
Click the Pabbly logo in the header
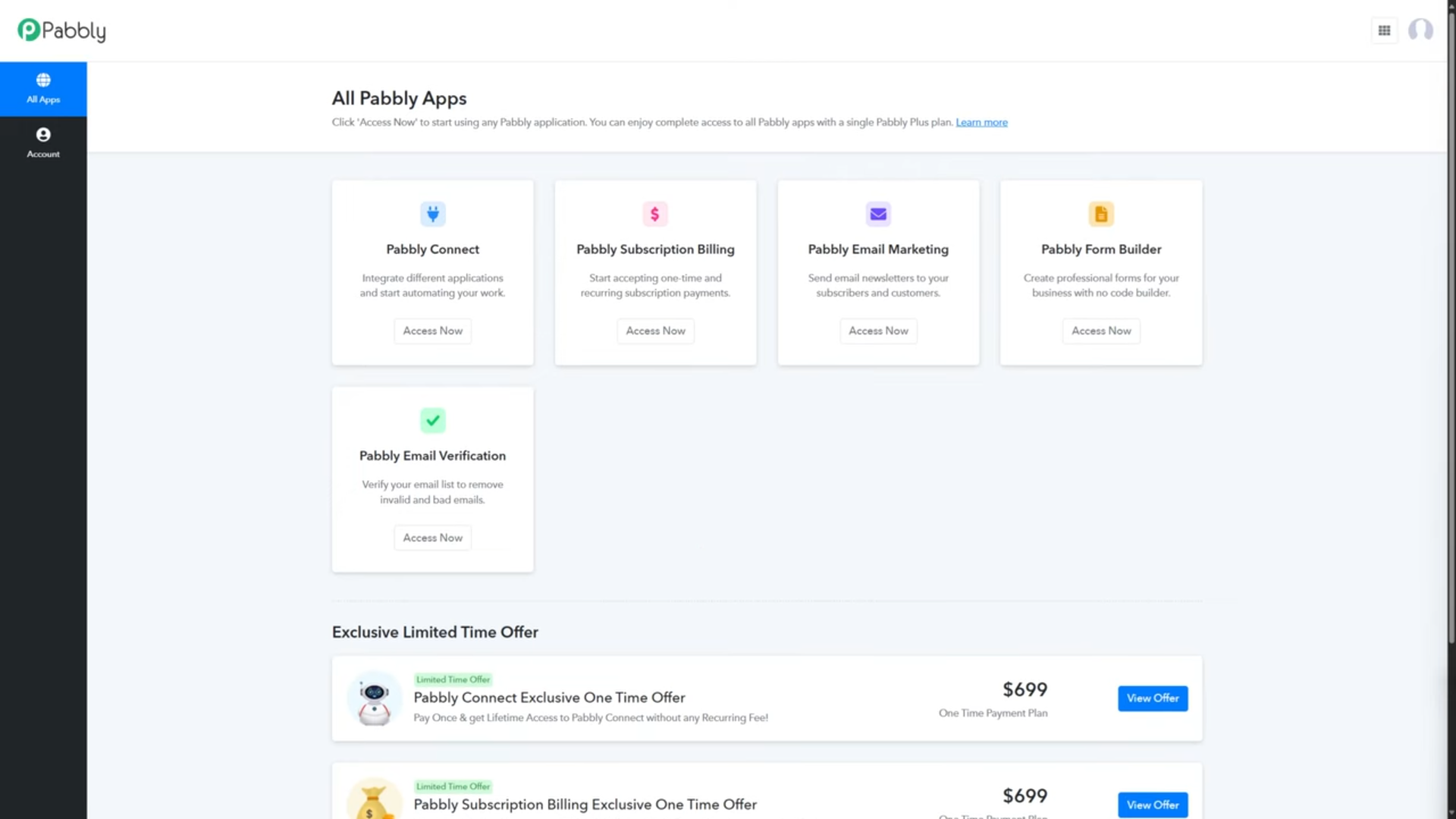click(61, 30)
